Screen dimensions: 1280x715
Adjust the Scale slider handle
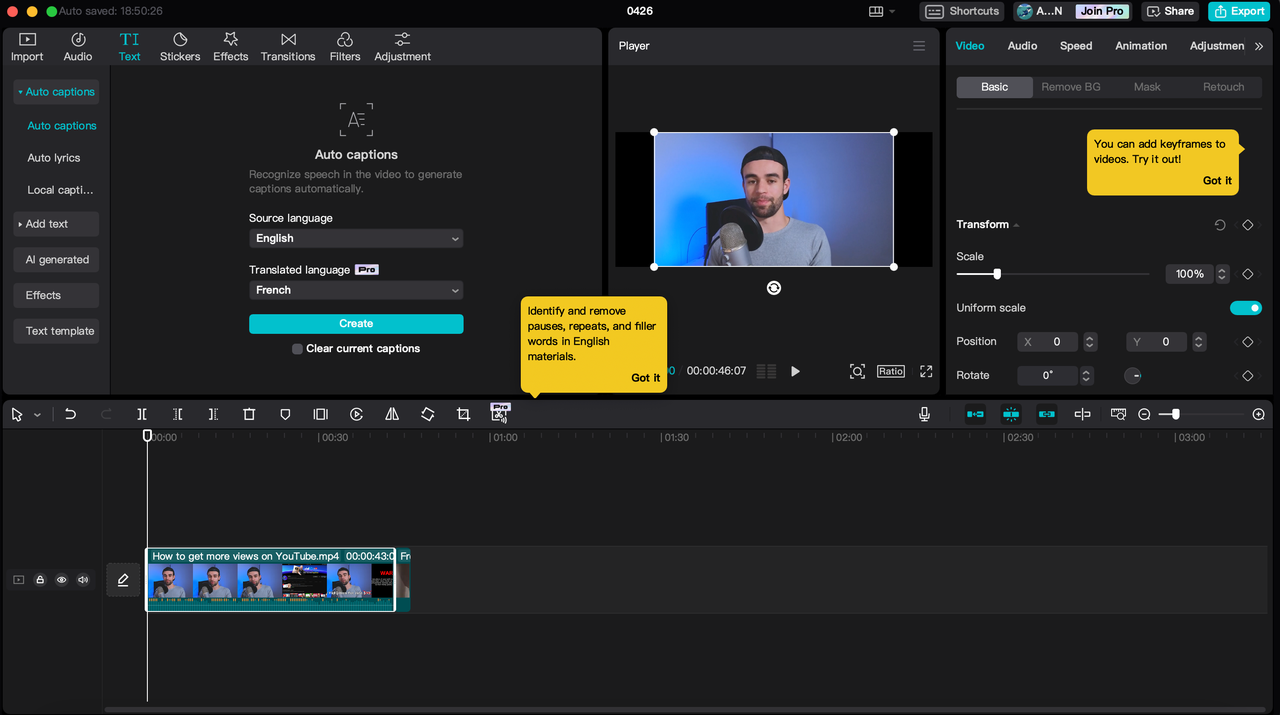click(997, 274)
